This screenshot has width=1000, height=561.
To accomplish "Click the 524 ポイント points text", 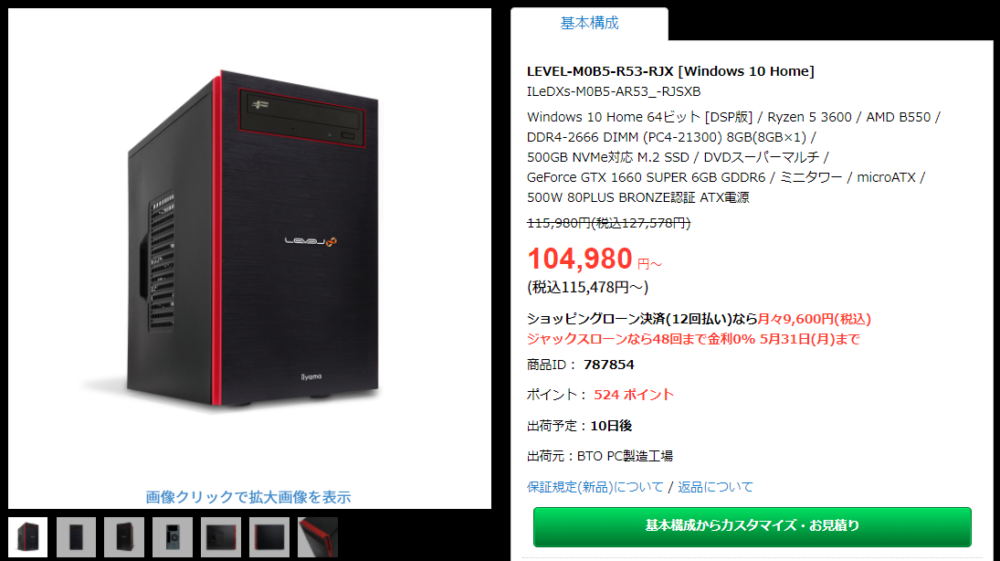I will tap(633, 395).
